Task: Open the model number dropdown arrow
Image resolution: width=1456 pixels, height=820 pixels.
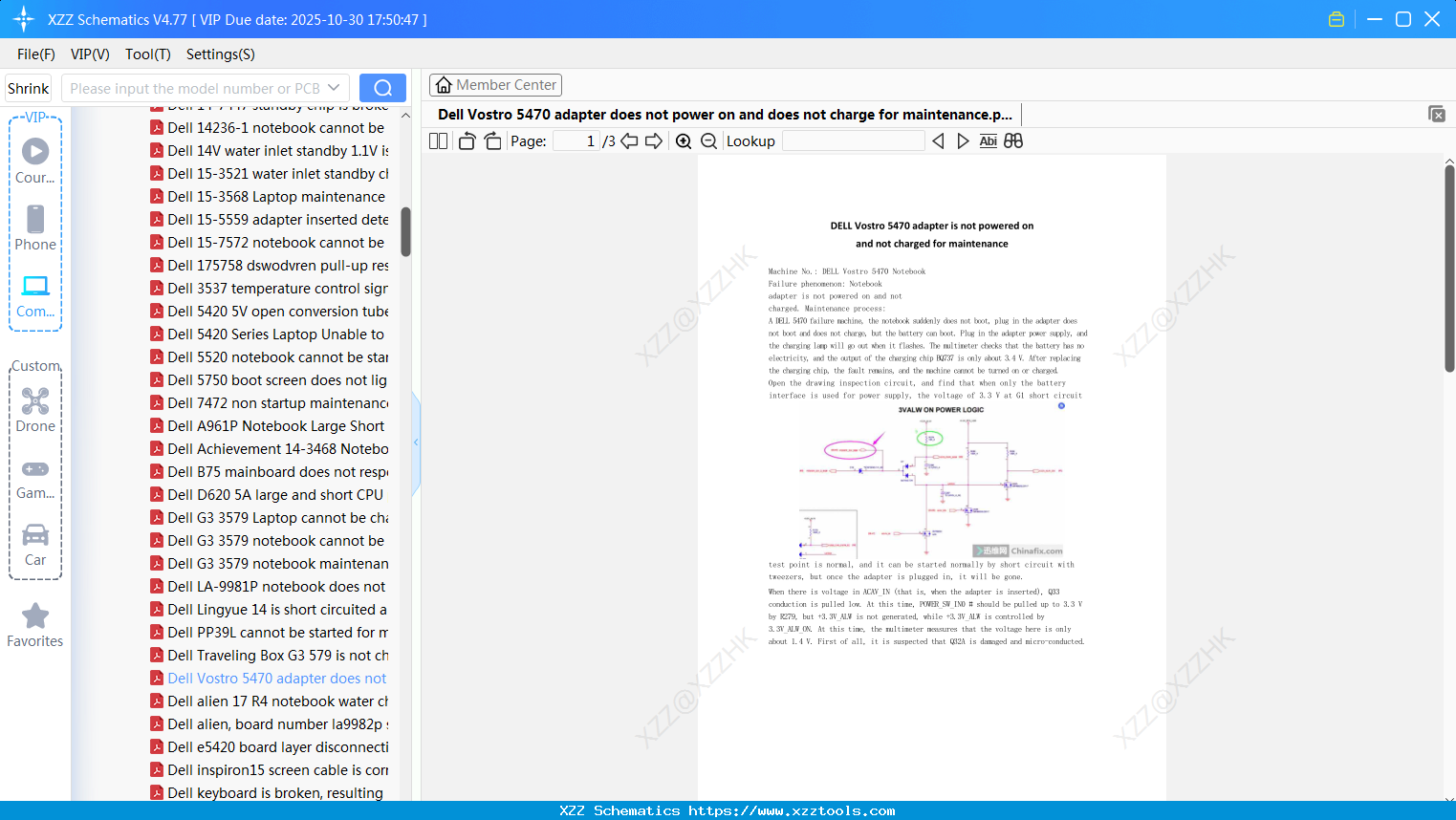Action: point(334,88)
